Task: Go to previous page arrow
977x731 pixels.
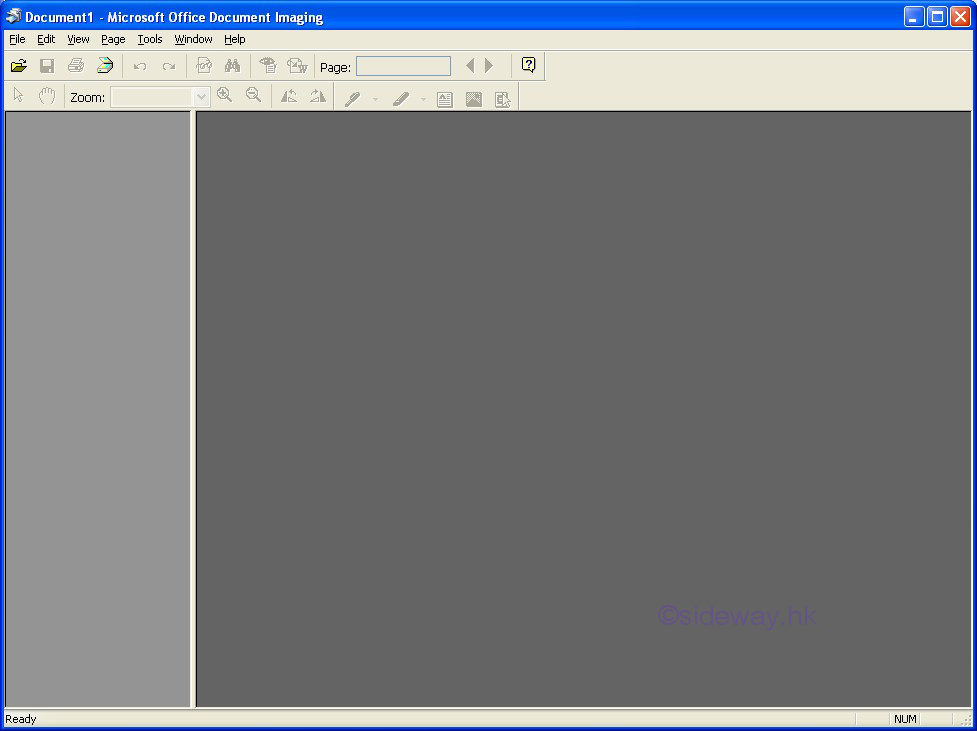Action: pos(470,65)
